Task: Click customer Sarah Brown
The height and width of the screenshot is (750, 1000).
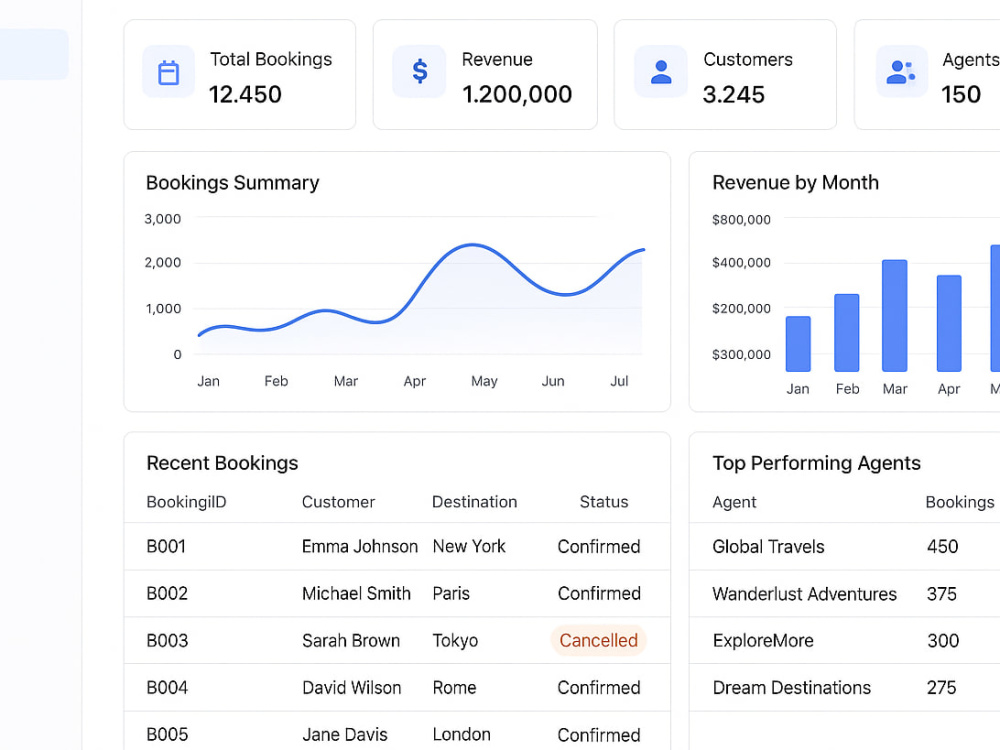Action: click(351, 640)
